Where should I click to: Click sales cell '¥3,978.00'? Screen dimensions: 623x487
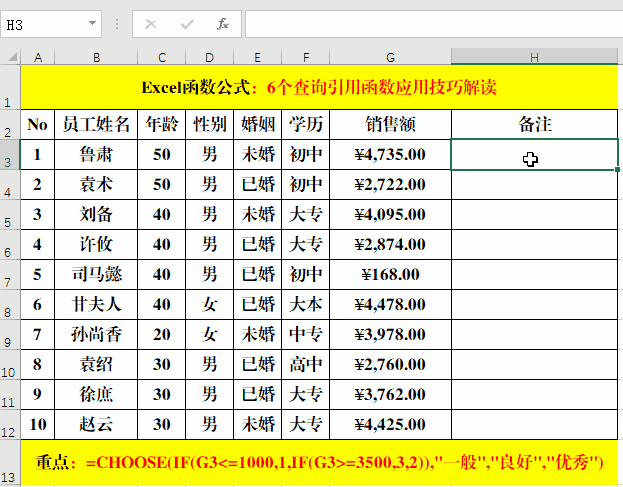click(x=391, y=334)
